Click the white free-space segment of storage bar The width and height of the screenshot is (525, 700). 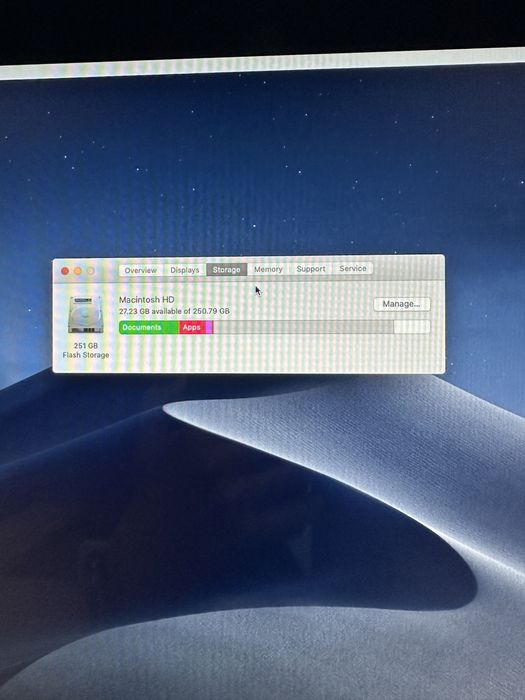click(412, 326)
